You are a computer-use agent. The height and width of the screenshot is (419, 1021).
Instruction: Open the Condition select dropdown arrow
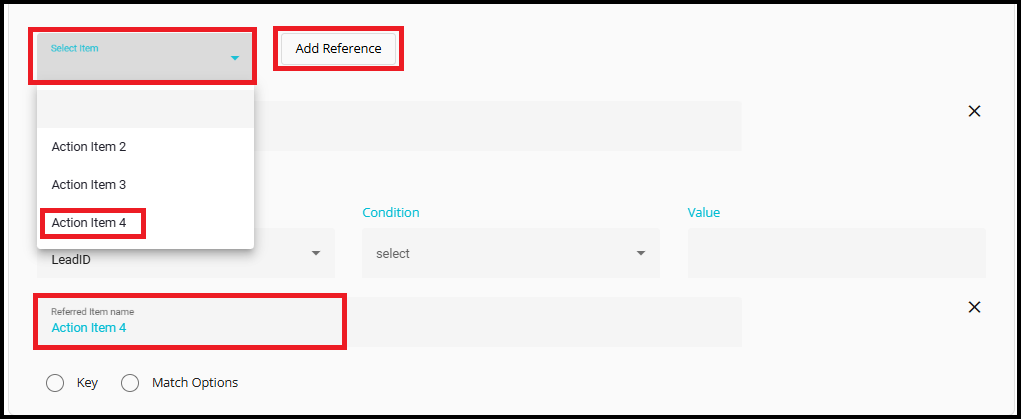click(x=641, y=253)
